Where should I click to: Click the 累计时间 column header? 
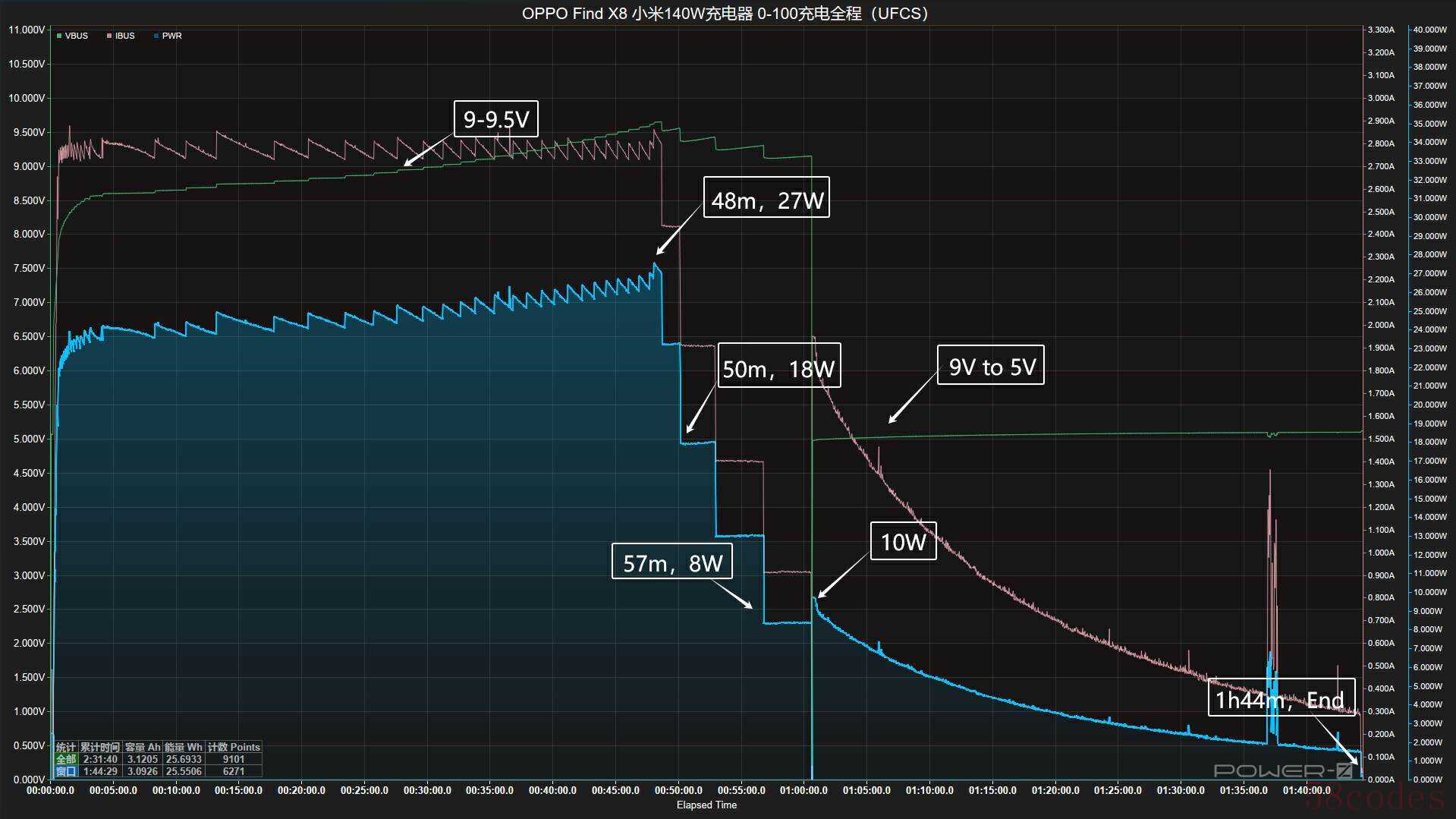[100, 747]
